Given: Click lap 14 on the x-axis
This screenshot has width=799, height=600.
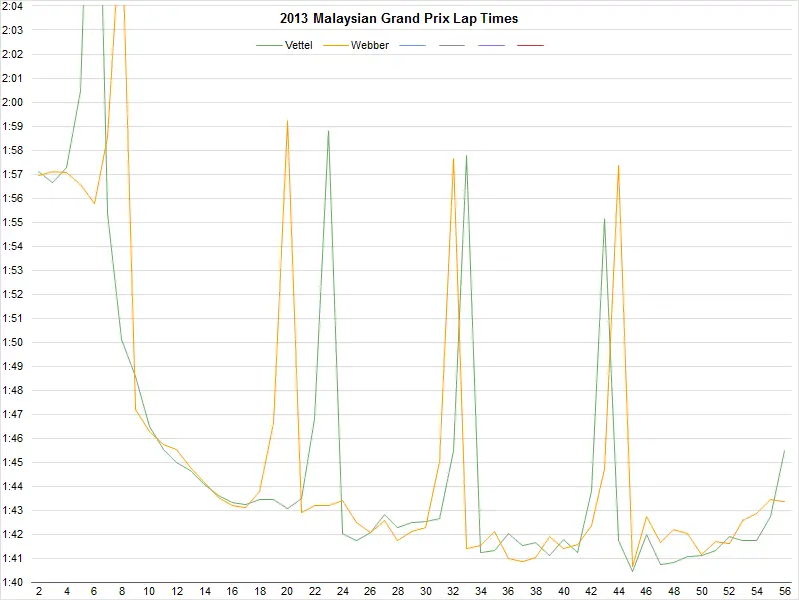Looking at the screenshot, I should coord(205,591).
